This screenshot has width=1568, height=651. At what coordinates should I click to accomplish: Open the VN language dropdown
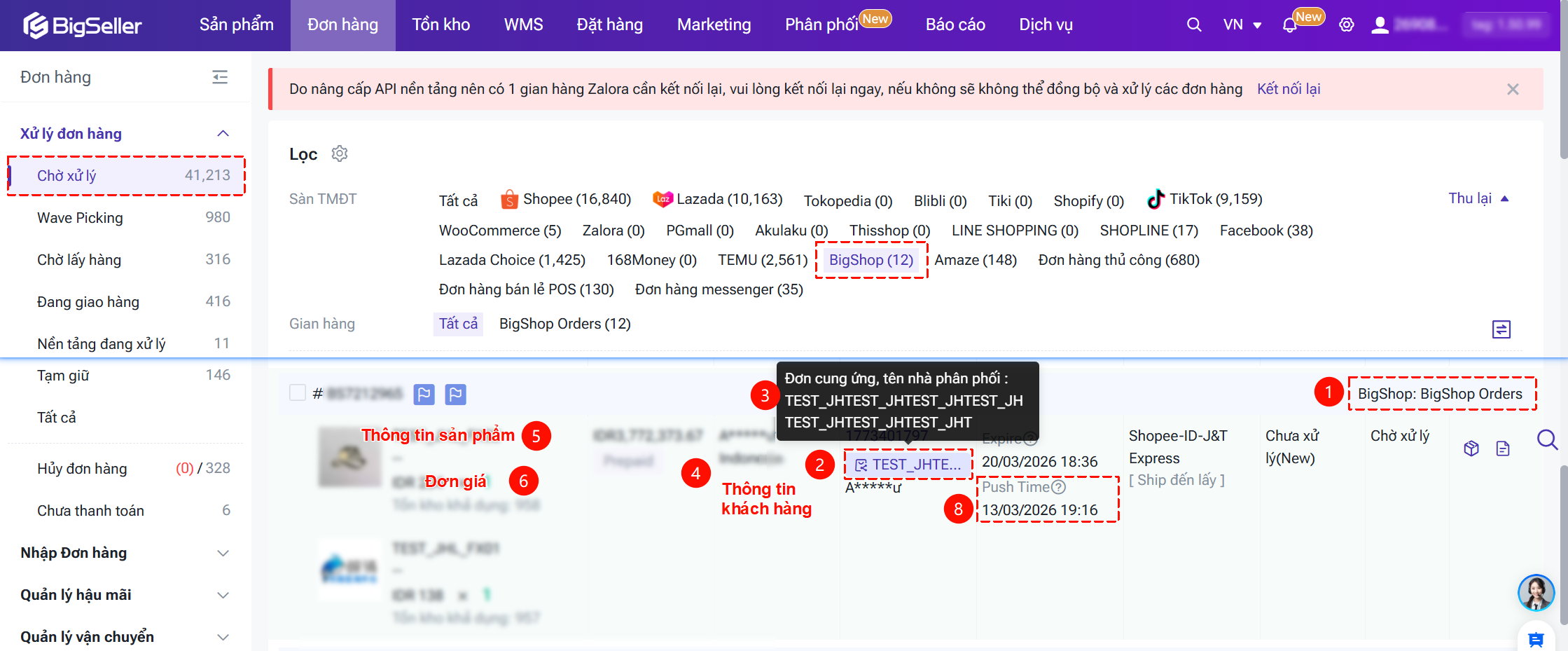[x=1242, y=25]
